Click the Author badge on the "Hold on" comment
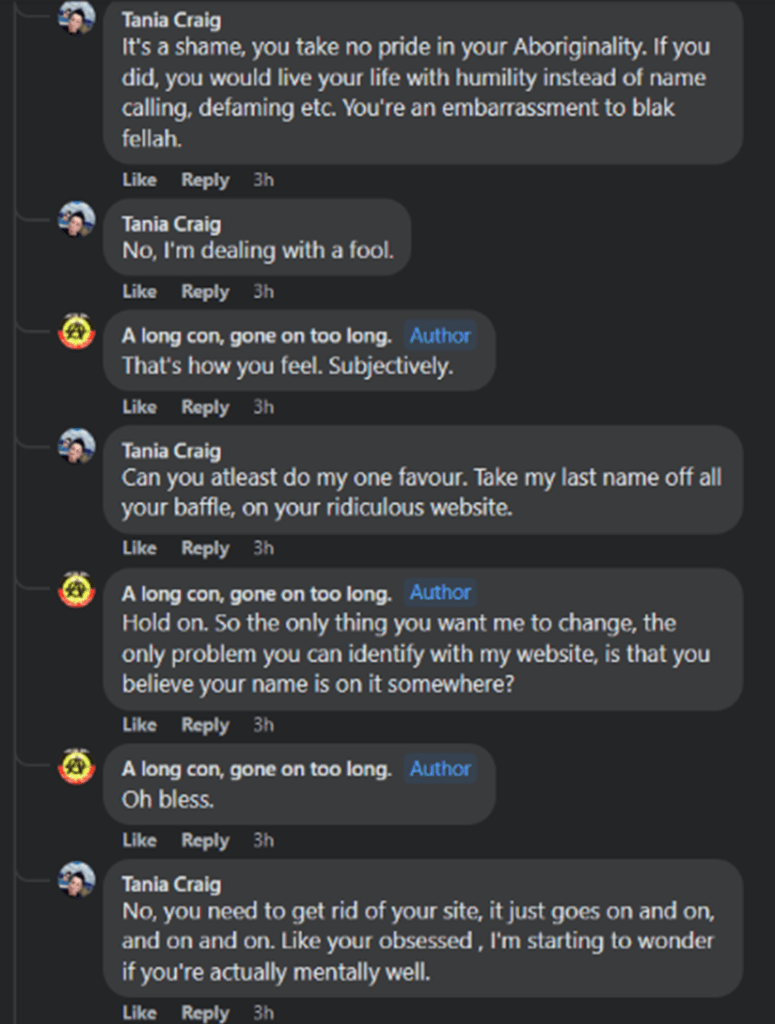The width and height of the screenshot is (775, 1024). [x=440, y=593]
